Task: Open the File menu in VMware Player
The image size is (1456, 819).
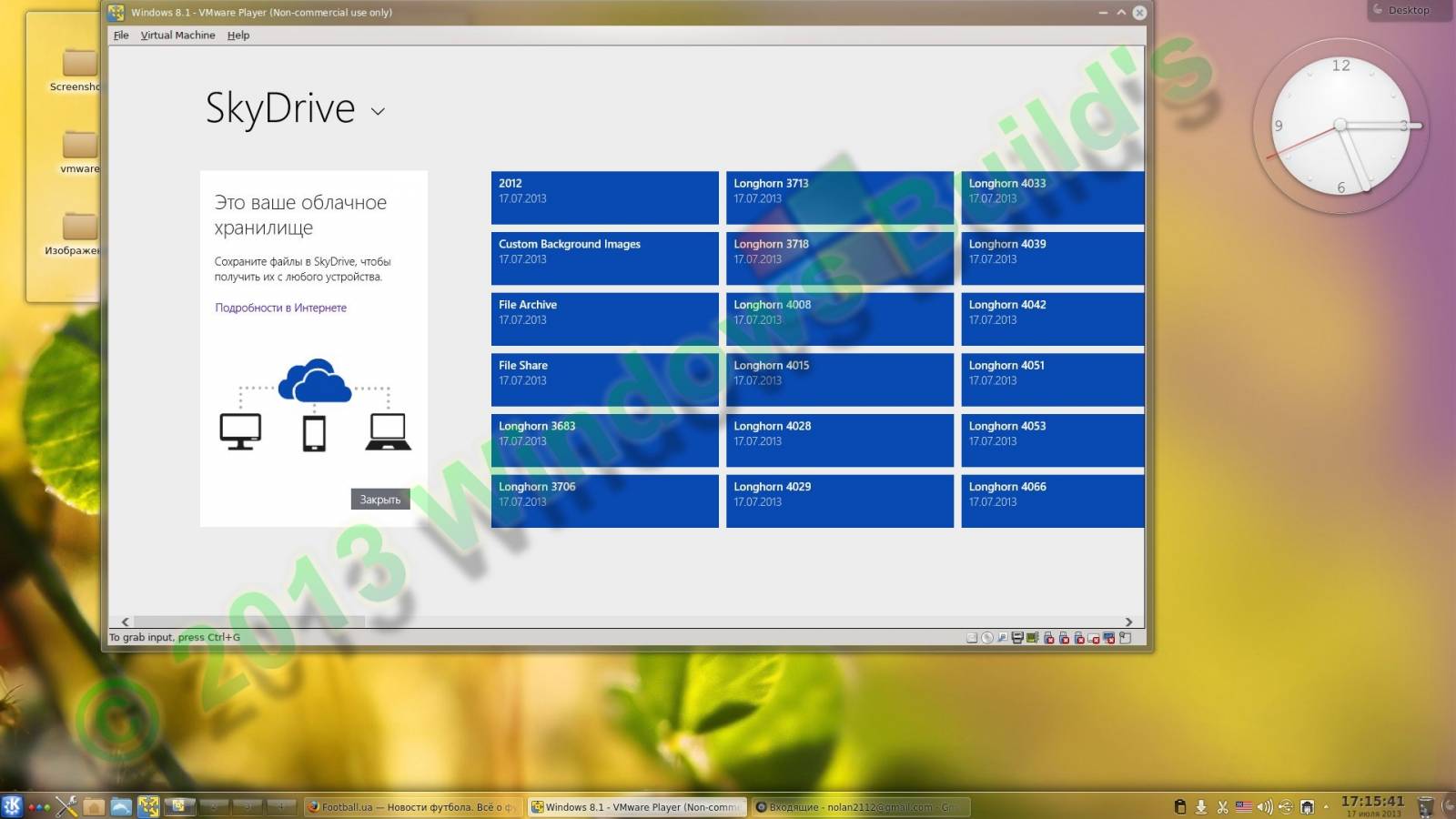Action: tap(121, 35)
